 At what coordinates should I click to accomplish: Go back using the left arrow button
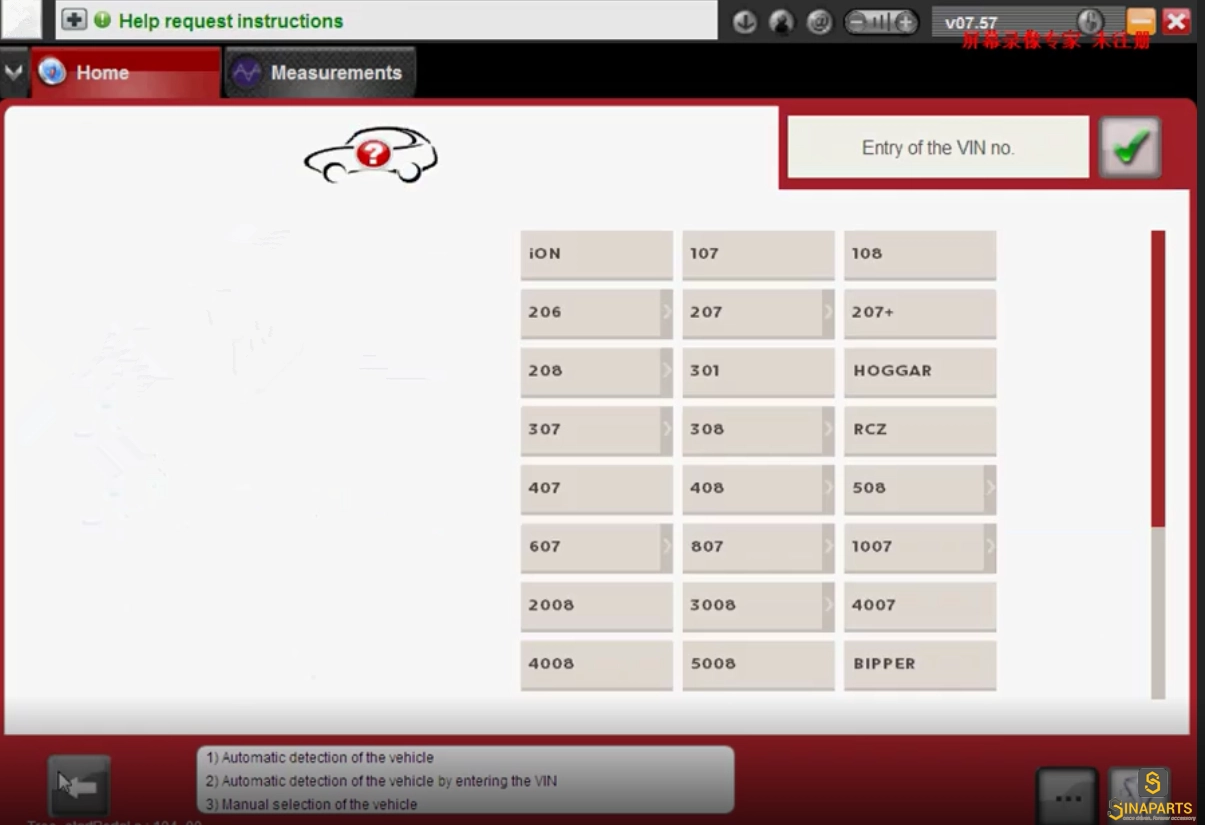pyautogui.click(x=79, y=785)
